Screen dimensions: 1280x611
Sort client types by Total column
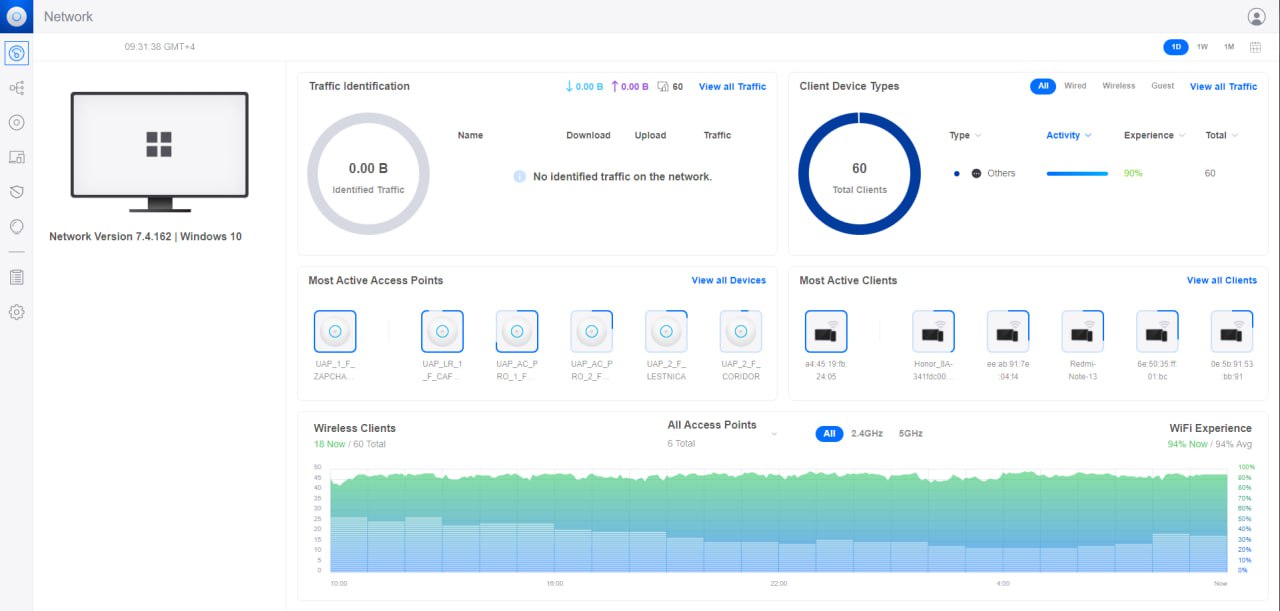[1221, 135]
